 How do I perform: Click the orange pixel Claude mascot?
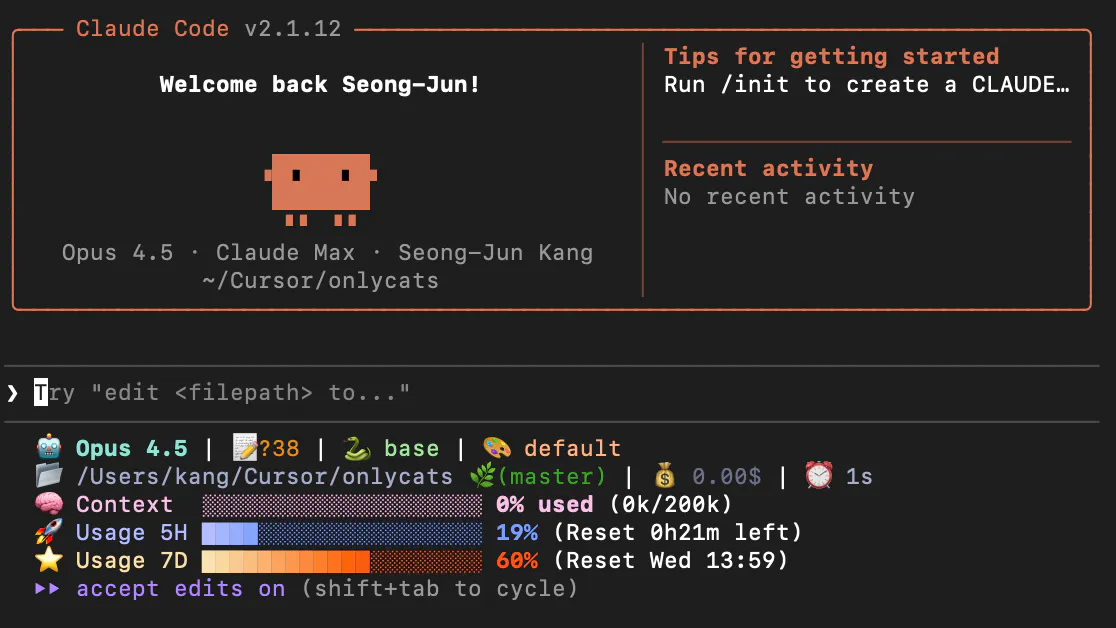coord(320,189)
